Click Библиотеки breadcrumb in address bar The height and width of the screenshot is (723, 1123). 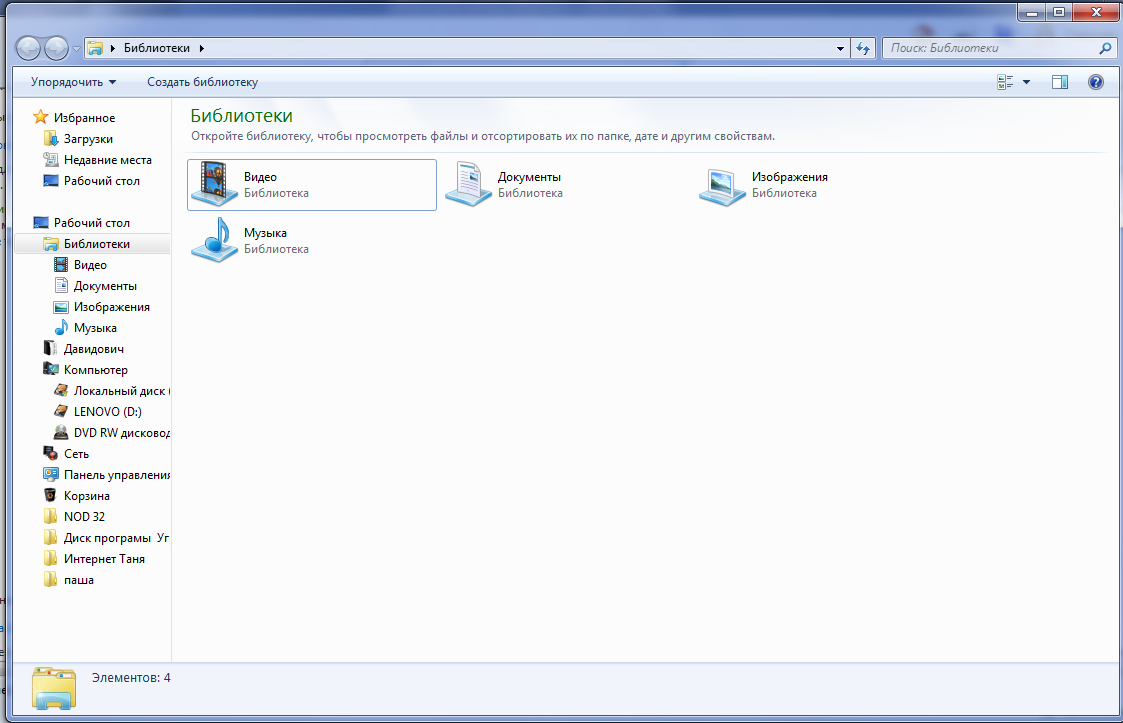pyautogui.click(x=157, y=48)
